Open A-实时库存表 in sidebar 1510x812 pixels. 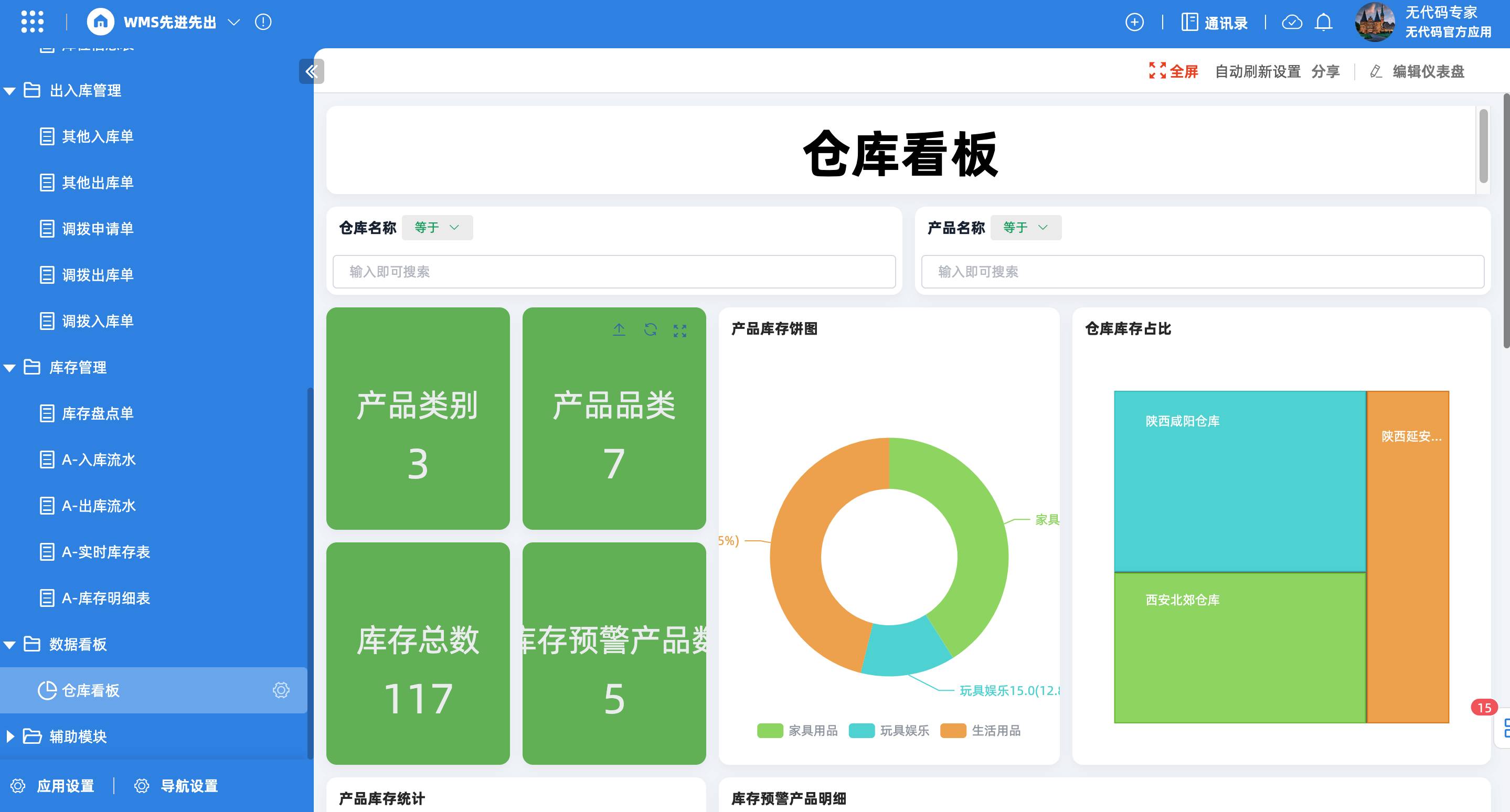coord(105,552)
